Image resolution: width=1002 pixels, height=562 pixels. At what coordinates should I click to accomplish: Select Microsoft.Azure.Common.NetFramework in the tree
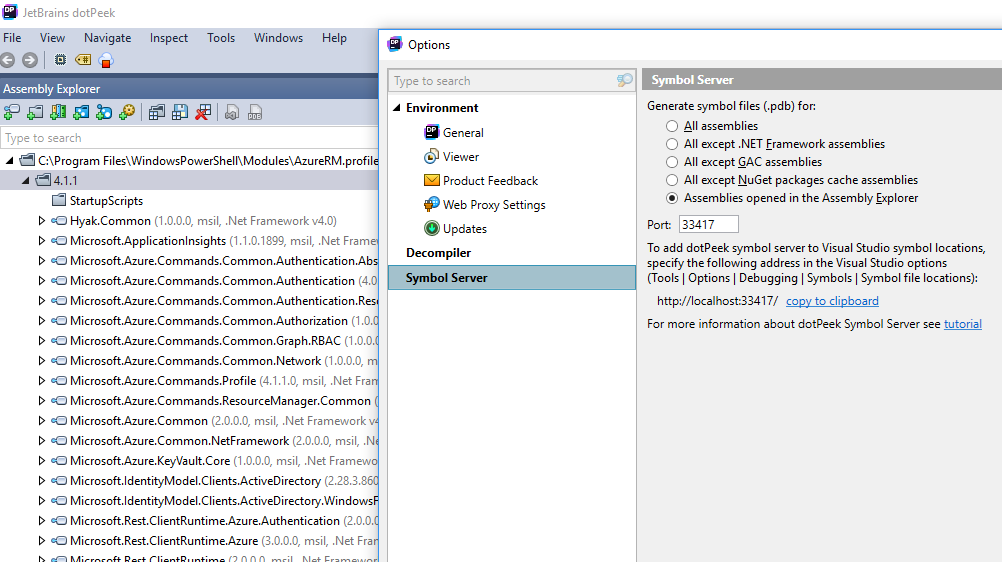180,441
